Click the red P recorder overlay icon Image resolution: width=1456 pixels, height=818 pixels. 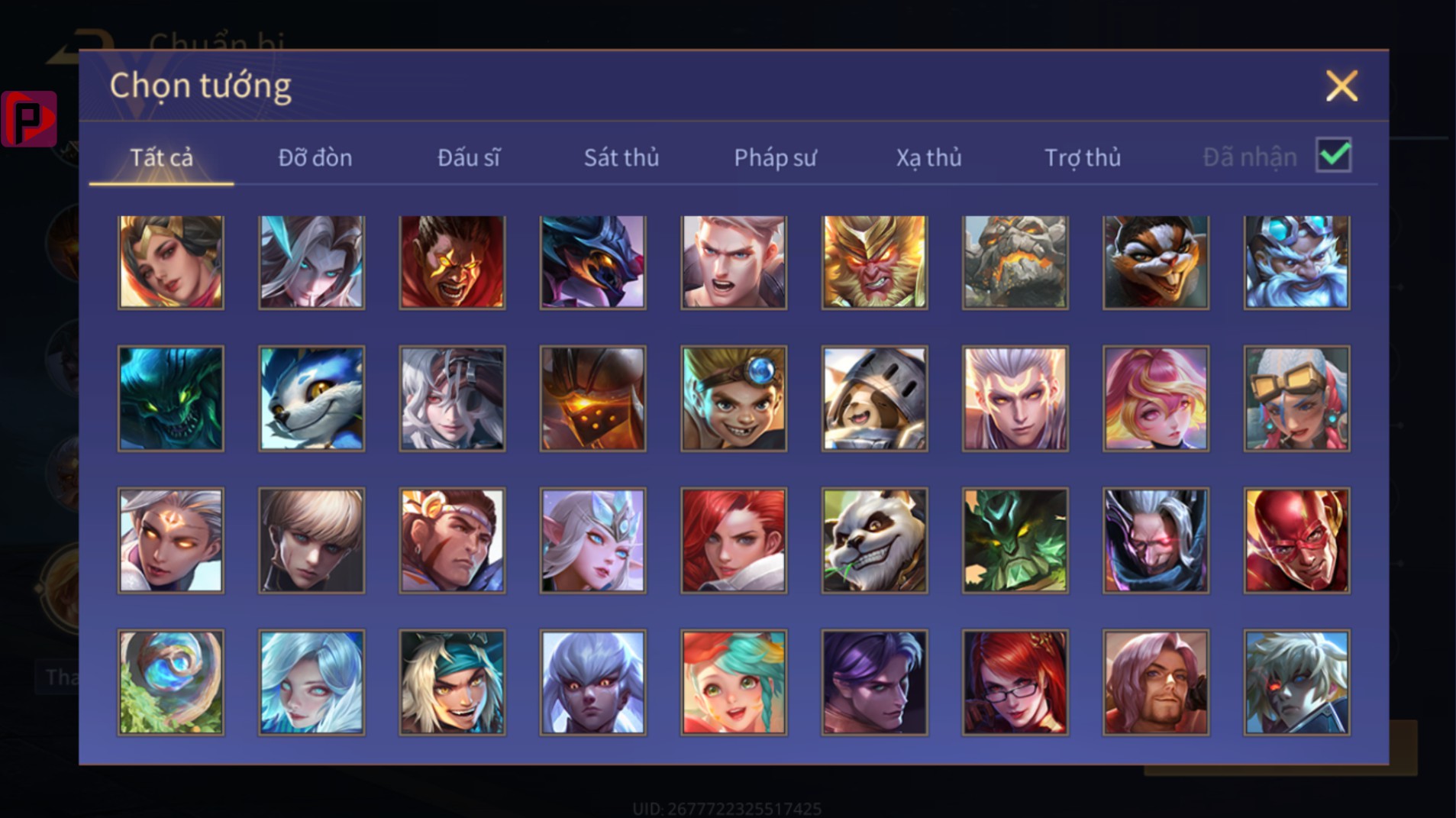tap(29, 118)
